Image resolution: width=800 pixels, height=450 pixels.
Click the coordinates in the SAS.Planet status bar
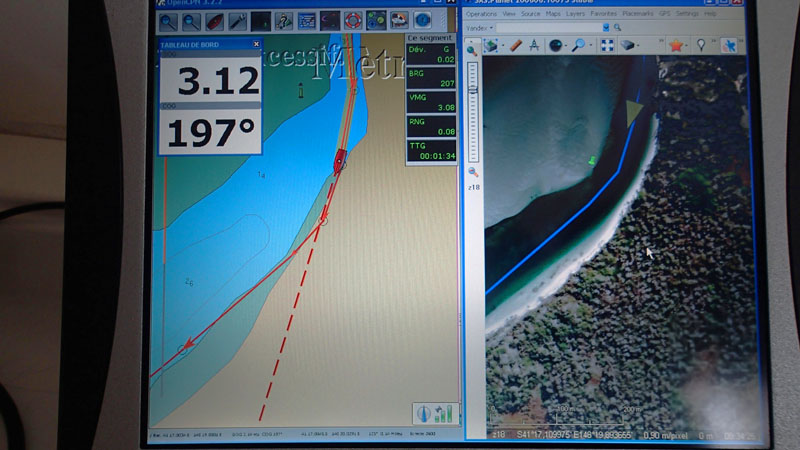point(574,435)
